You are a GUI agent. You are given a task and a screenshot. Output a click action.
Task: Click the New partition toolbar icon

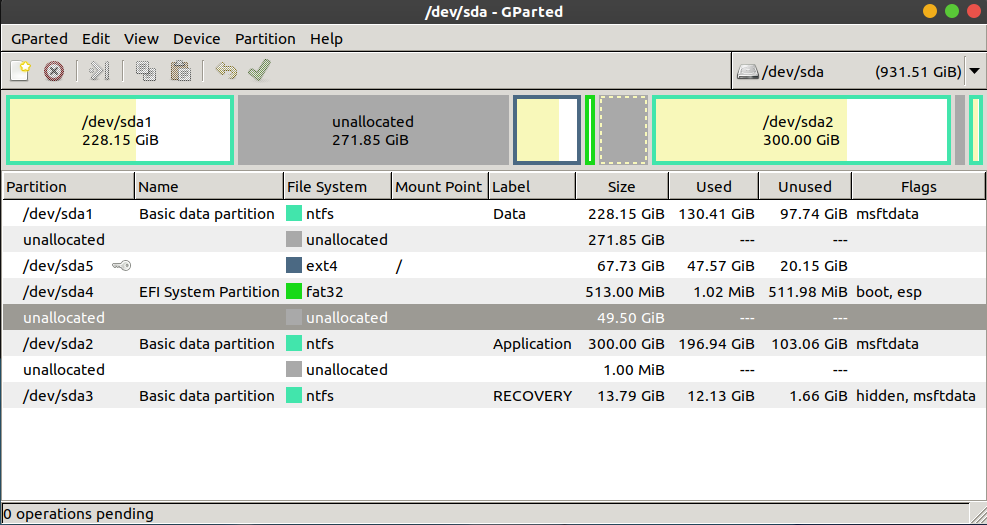coord(20,71)
